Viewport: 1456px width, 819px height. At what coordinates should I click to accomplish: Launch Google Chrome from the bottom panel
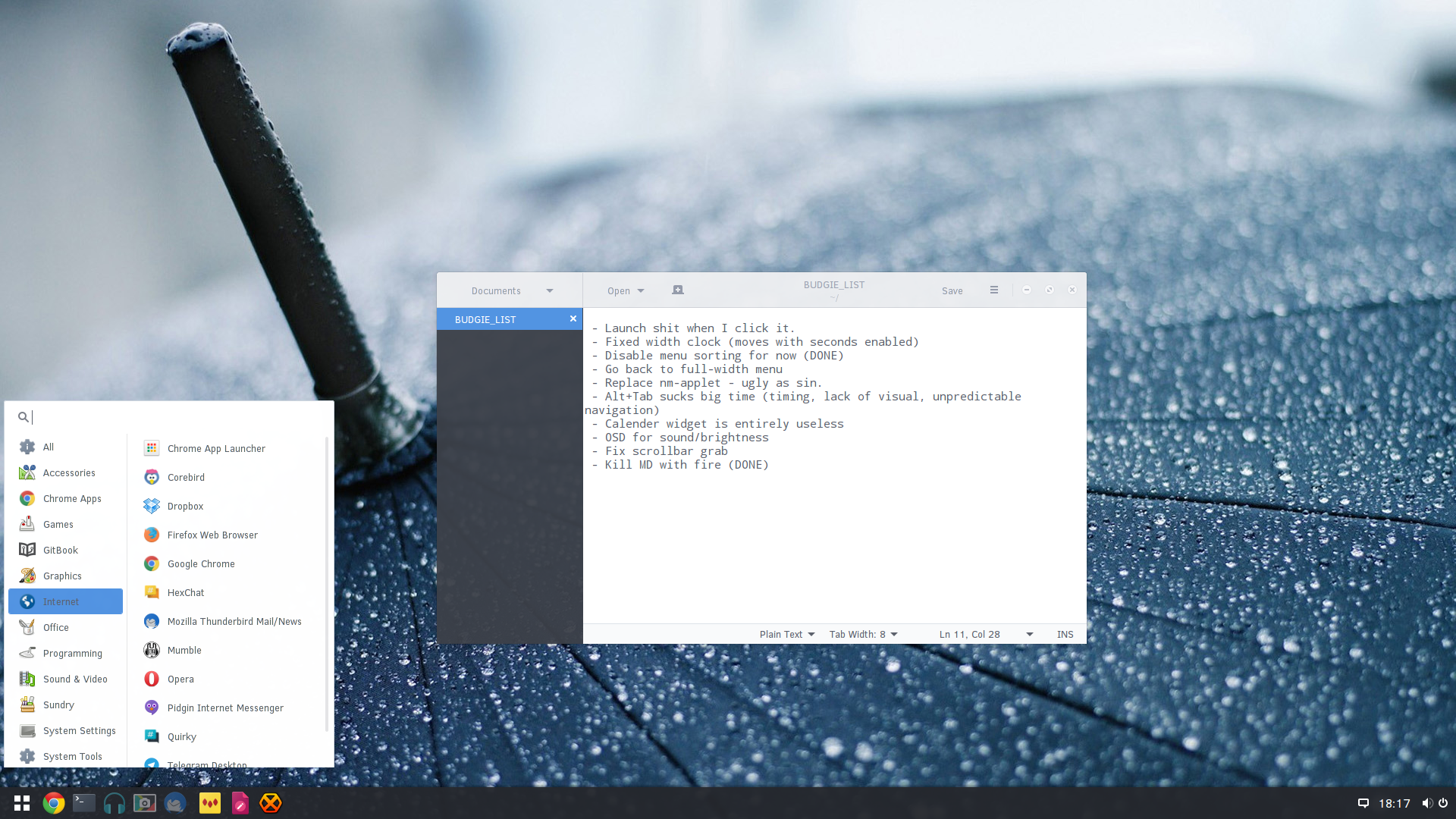coord(54,803)
